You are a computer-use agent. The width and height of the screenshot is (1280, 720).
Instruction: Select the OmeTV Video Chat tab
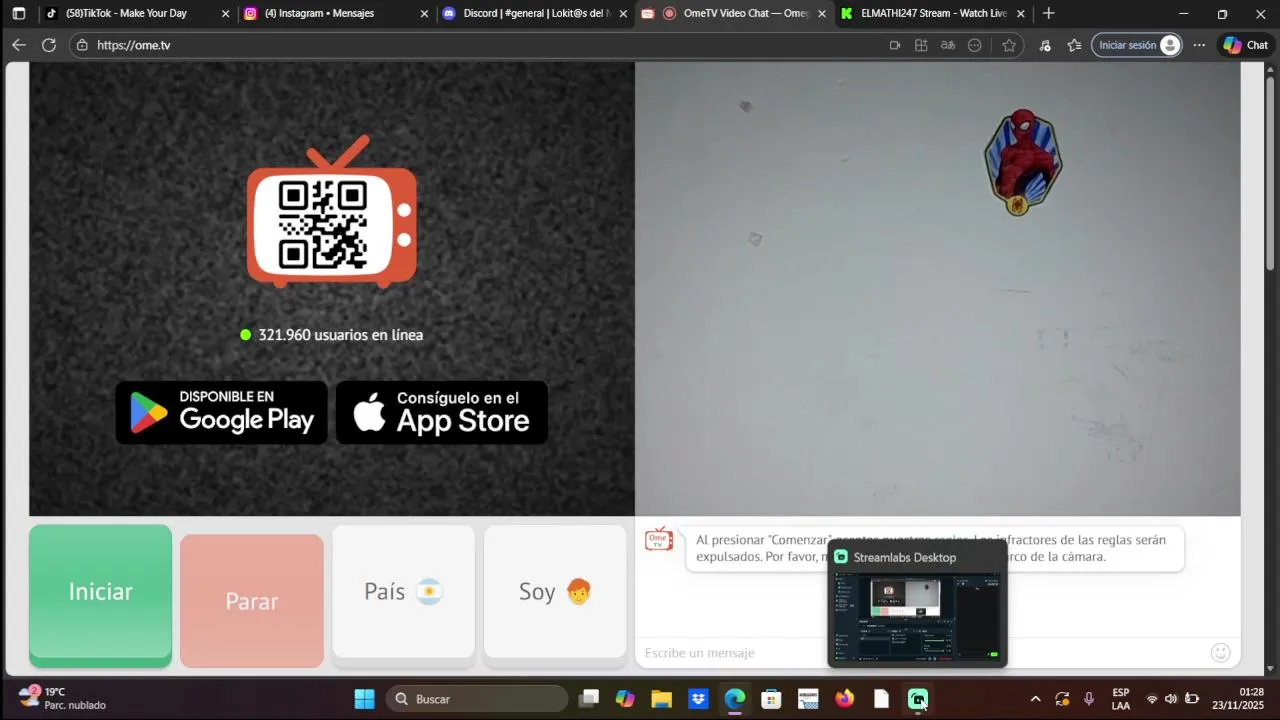[x=735, y=14]
